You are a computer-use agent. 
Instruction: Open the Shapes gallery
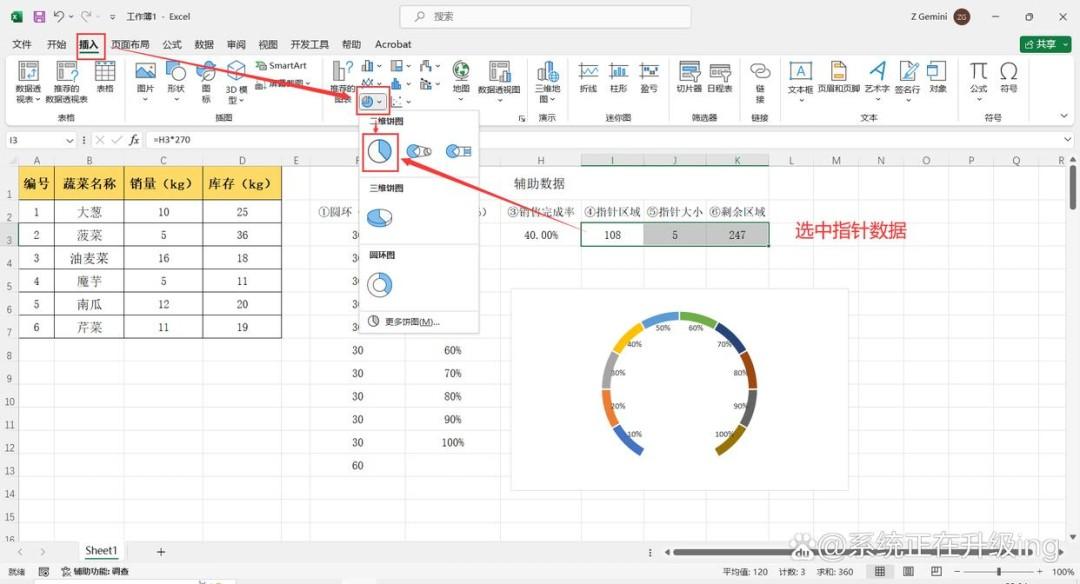pyautogui.click(x=176, y=81)
